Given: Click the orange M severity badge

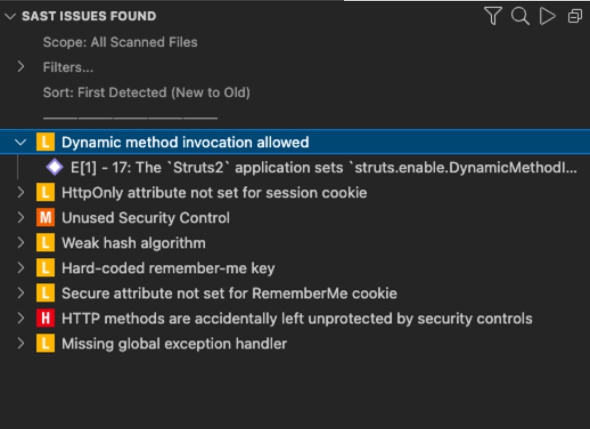Looking at the screenshot, I should pyautogui.click(x=46, y=218).
